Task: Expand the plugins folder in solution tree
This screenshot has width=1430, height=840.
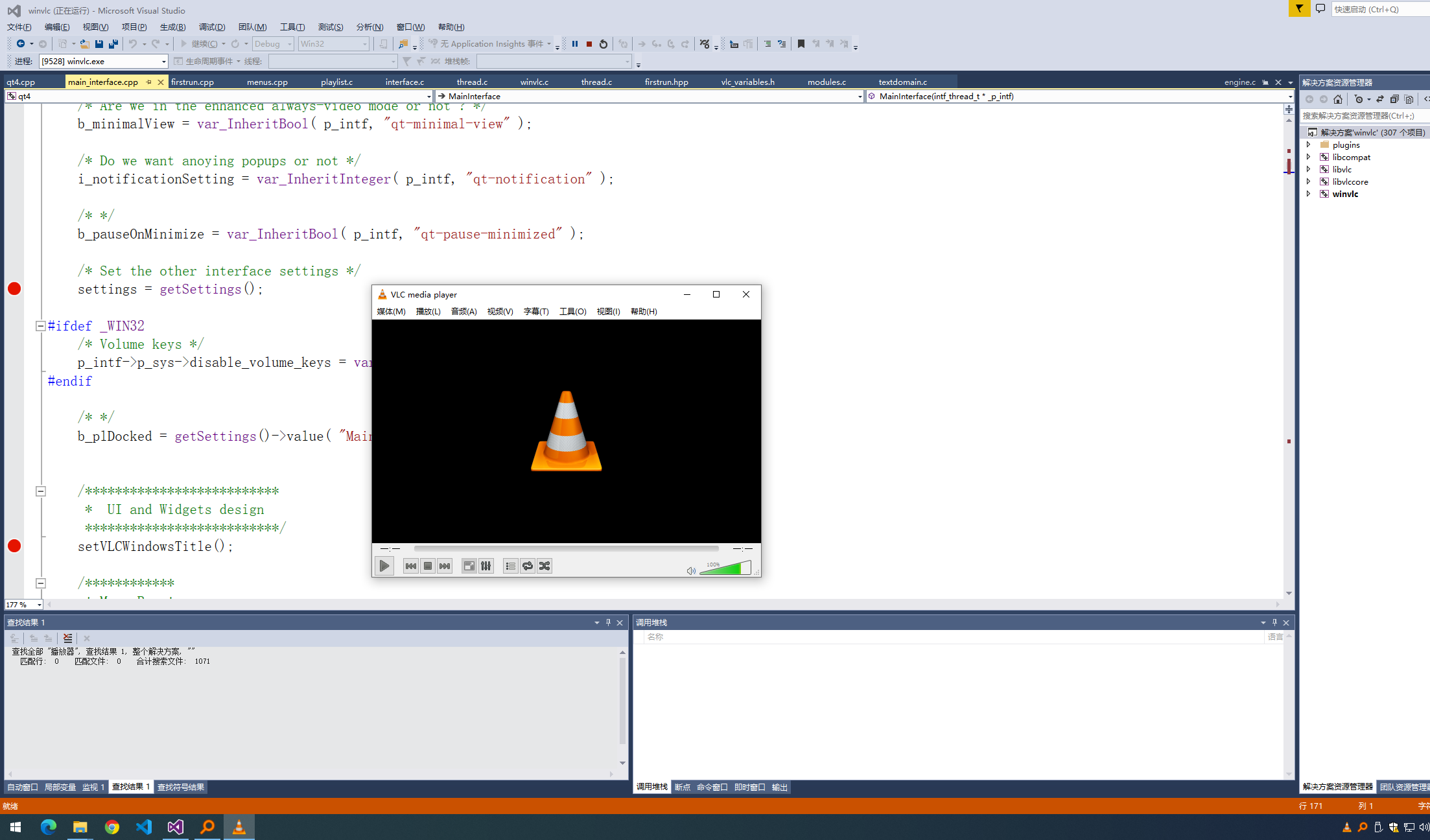Action: [x=1308, y=145]
